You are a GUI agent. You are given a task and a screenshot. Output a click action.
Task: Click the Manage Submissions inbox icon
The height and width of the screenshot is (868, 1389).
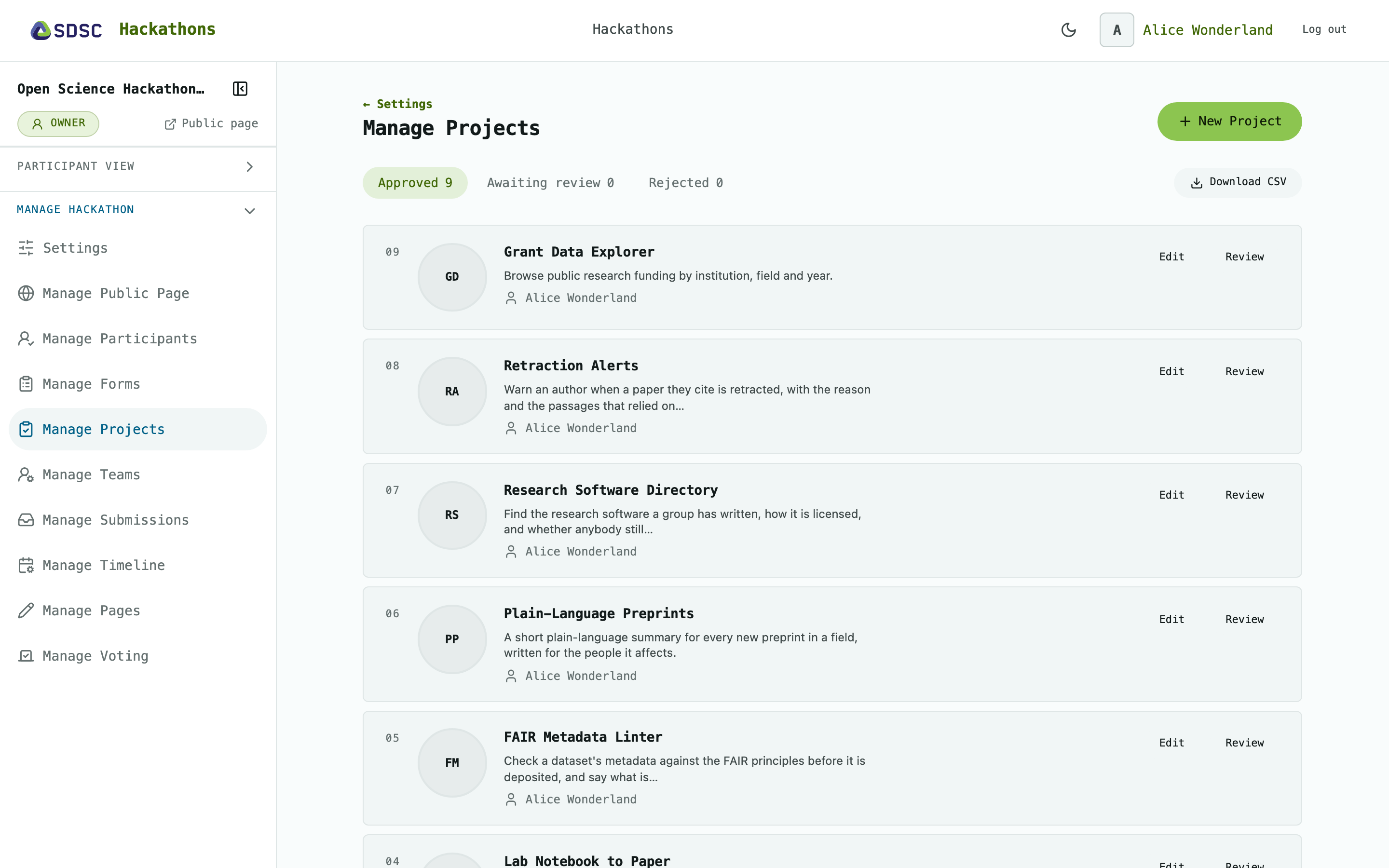[x=26, y=520]
